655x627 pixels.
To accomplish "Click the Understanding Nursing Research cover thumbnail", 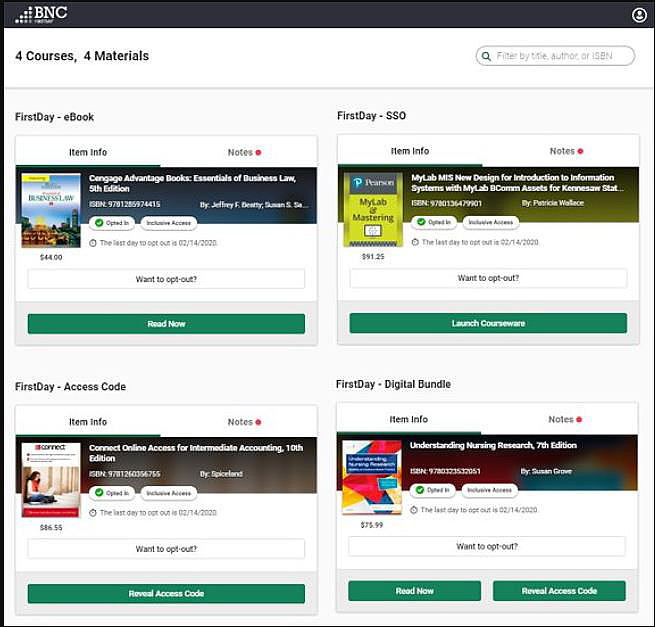I will click(372, 477).
